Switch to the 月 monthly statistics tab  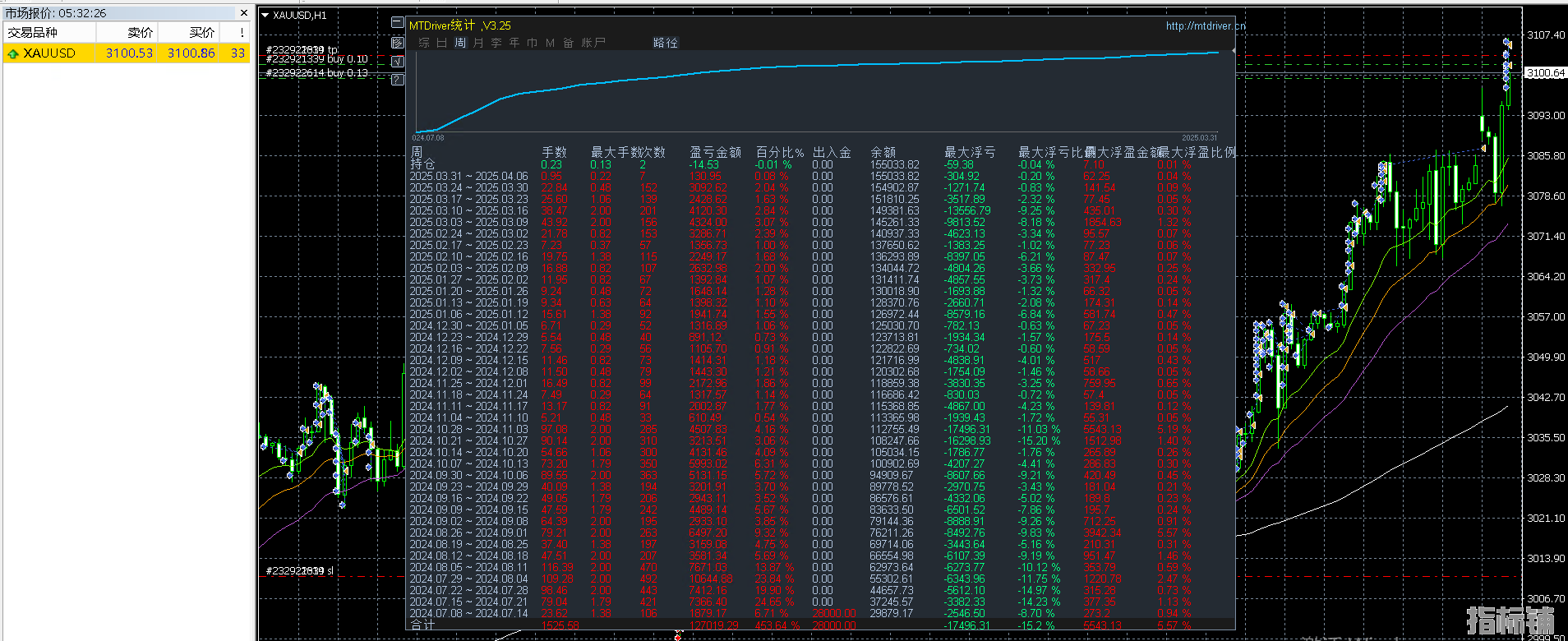click(478, 43)
